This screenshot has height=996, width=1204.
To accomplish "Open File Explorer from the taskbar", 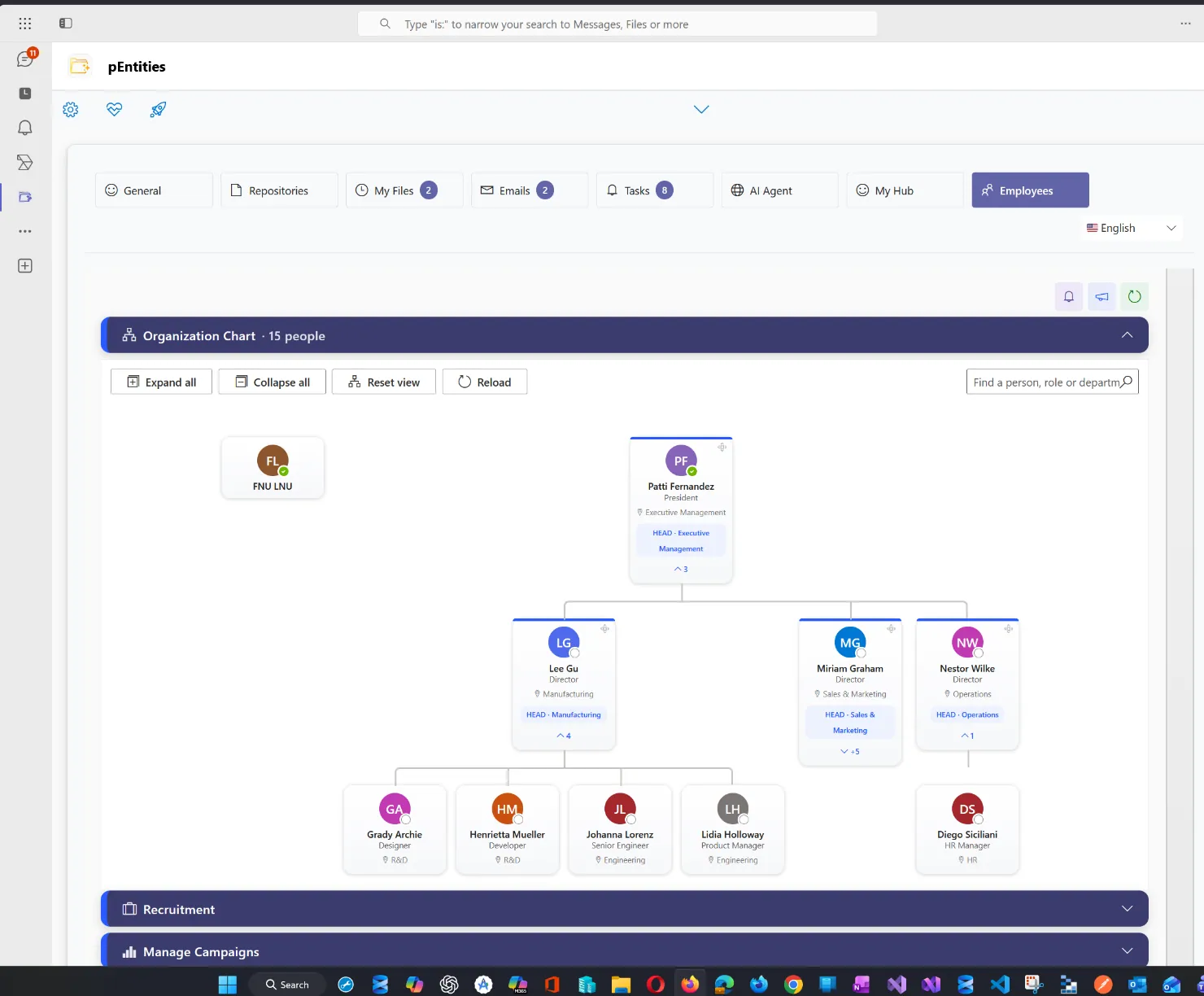I will coord(621,985).
